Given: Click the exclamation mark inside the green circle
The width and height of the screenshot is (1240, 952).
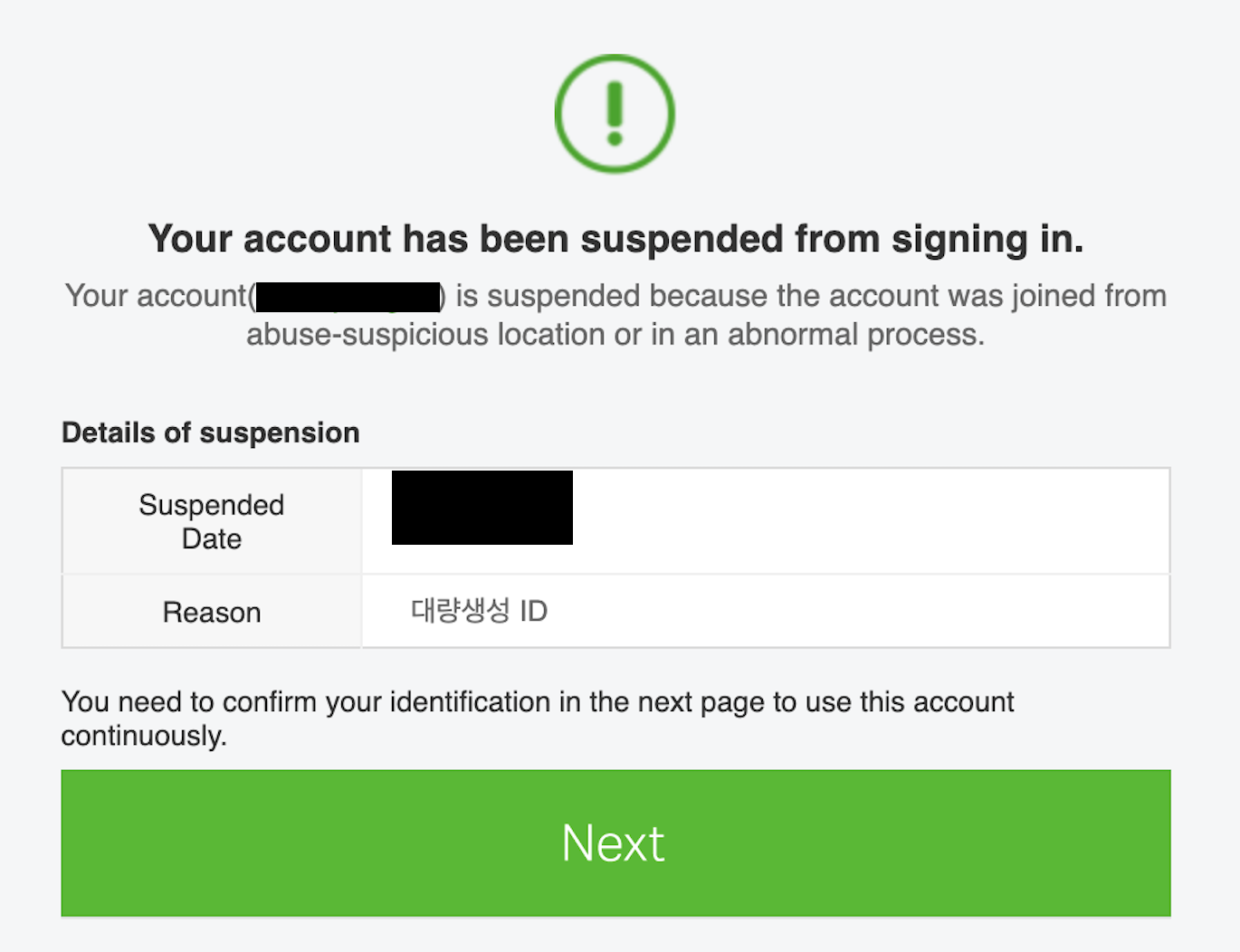Looking at the screenshot, I should point(615,114).
